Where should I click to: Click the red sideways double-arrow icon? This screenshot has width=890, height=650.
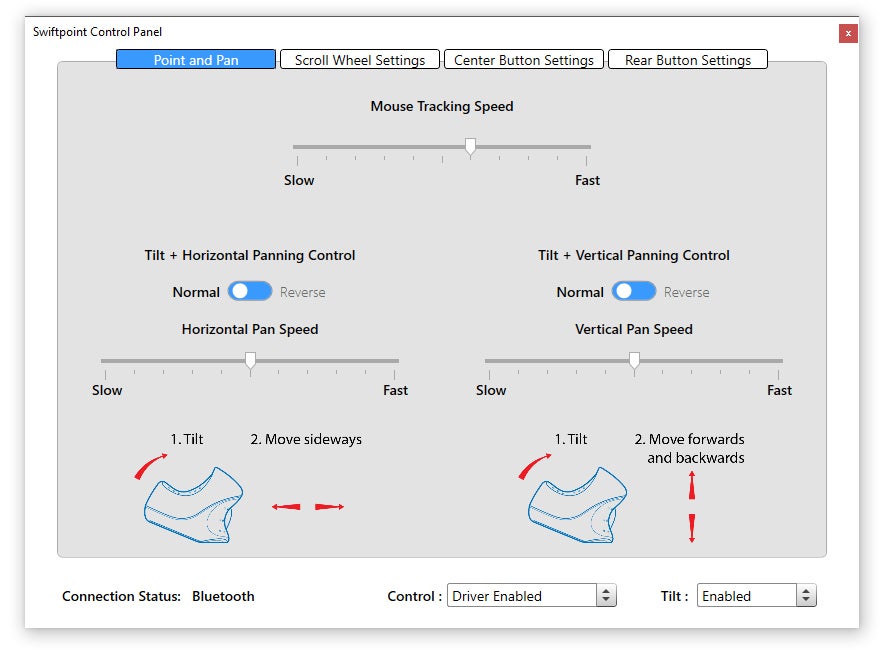point(308,507)
